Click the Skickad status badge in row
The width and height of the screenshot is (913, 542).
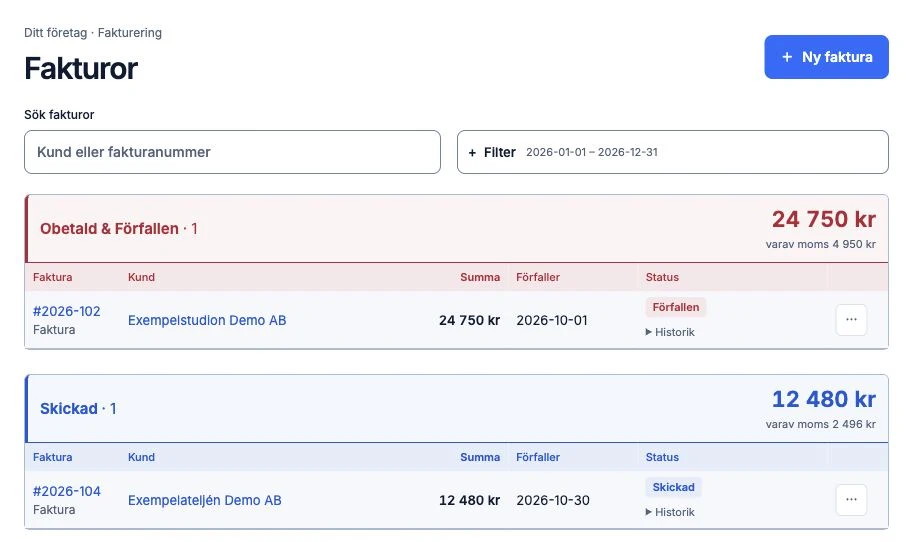tap(673, 487)
